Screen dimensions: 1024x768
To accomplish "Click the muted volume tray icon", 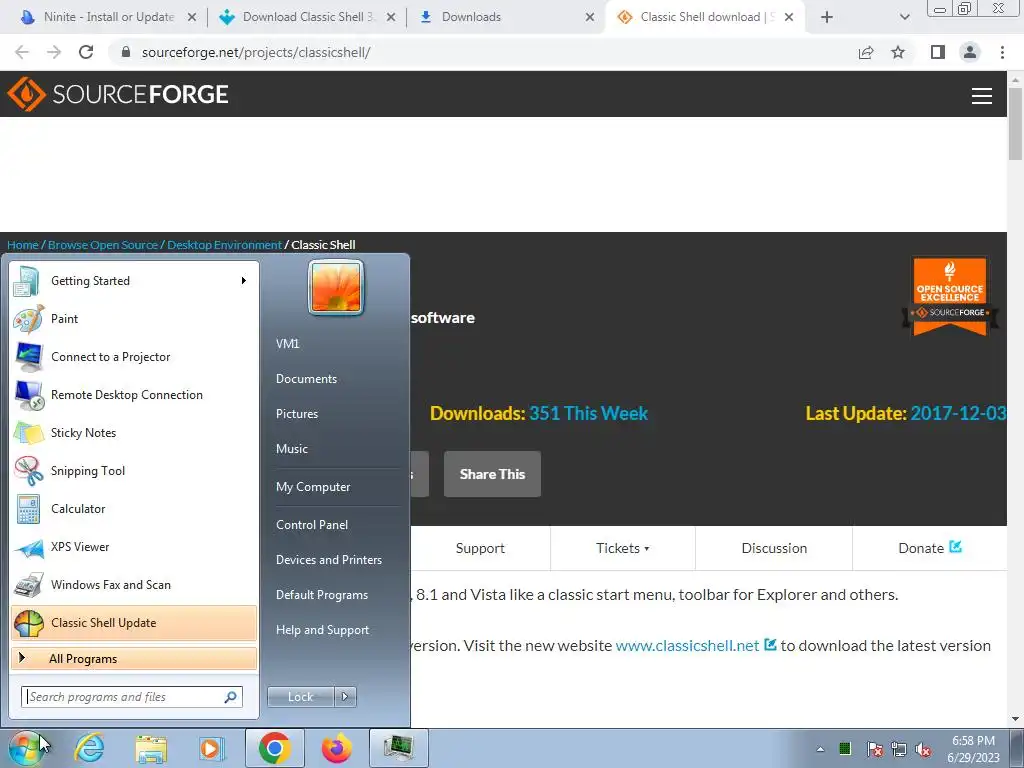I will pyautogui.click(x=923, y=749).
